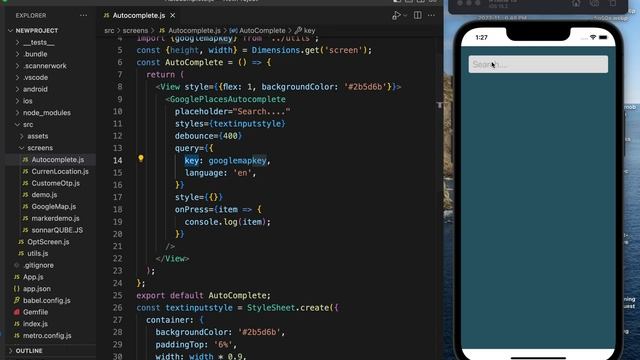This screenshot has height=360, width=640.
Task: Click the Autocomplete.js breadcrumb segment
Action: tap(194, 31)
